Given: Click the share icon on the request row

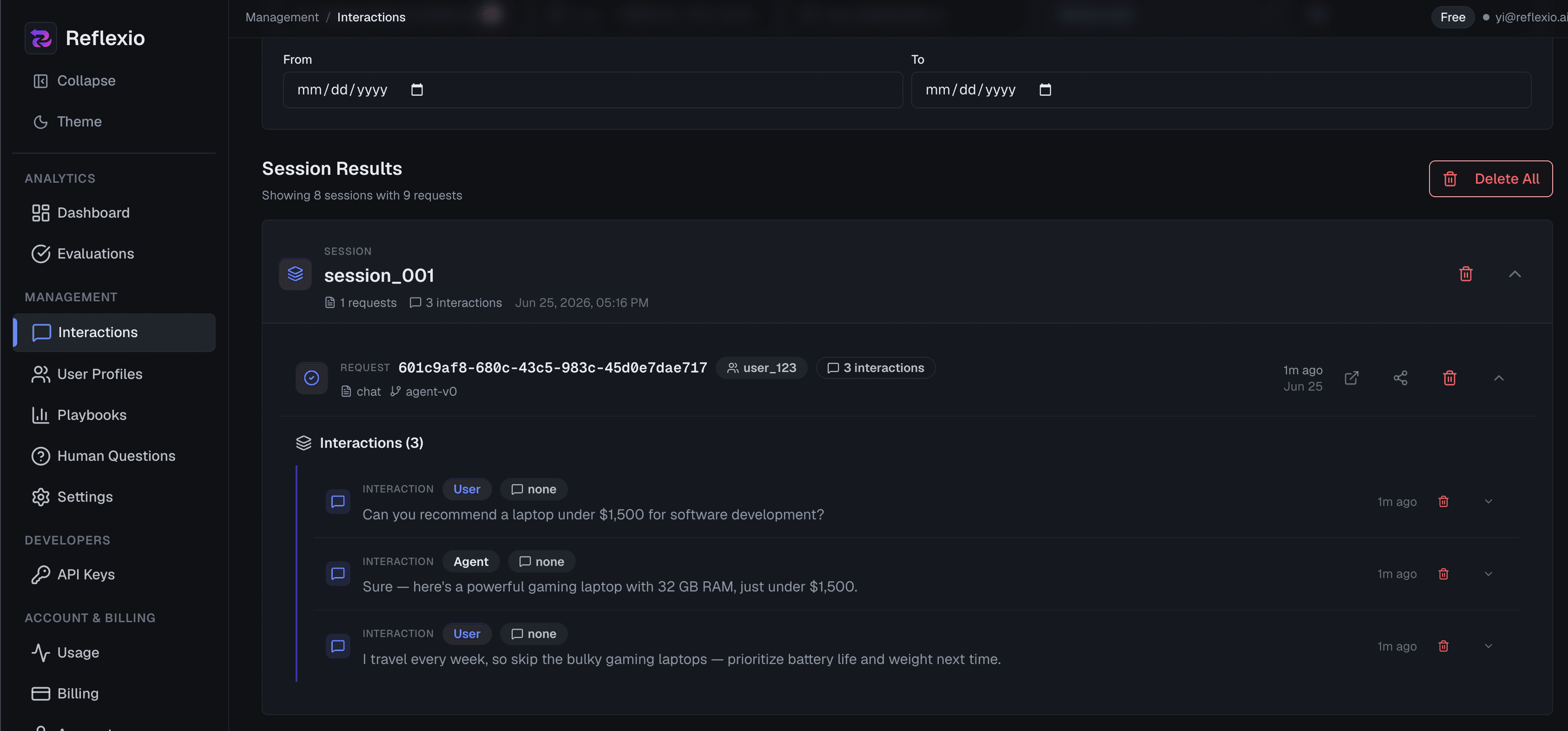Looking at the screenshot, I should tap(1401, 378).
